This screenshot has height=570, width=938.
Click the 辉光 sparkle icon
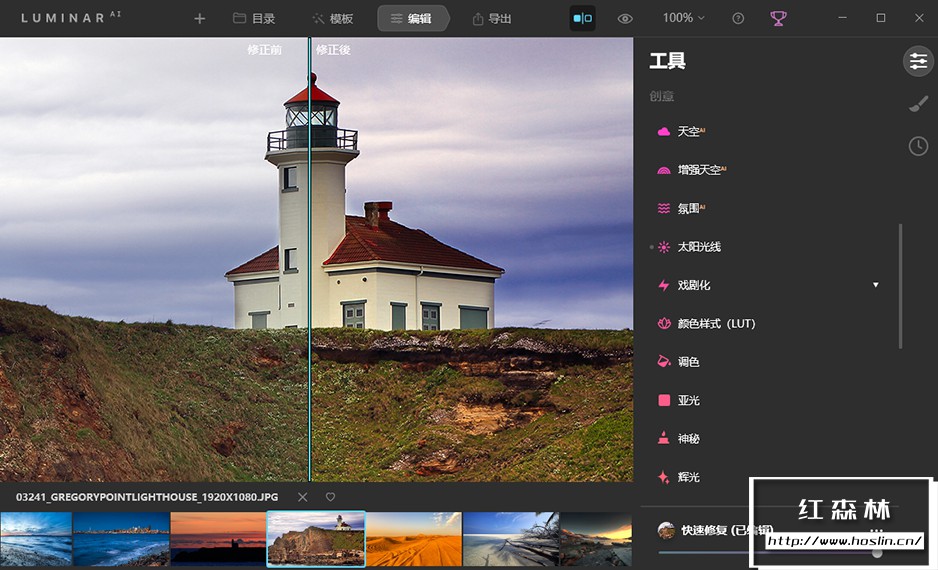(663, 477)
